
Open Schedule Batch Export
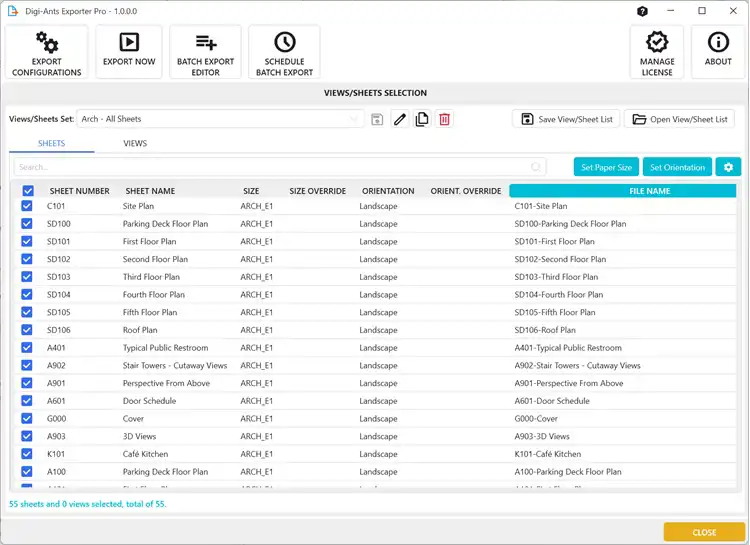284,52
